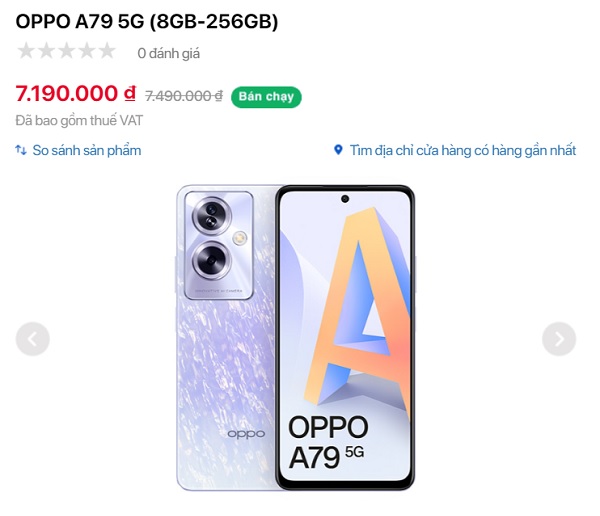Click the compare arrows icon
Screen dimensions: 600x516
click(x=21, y=150)
